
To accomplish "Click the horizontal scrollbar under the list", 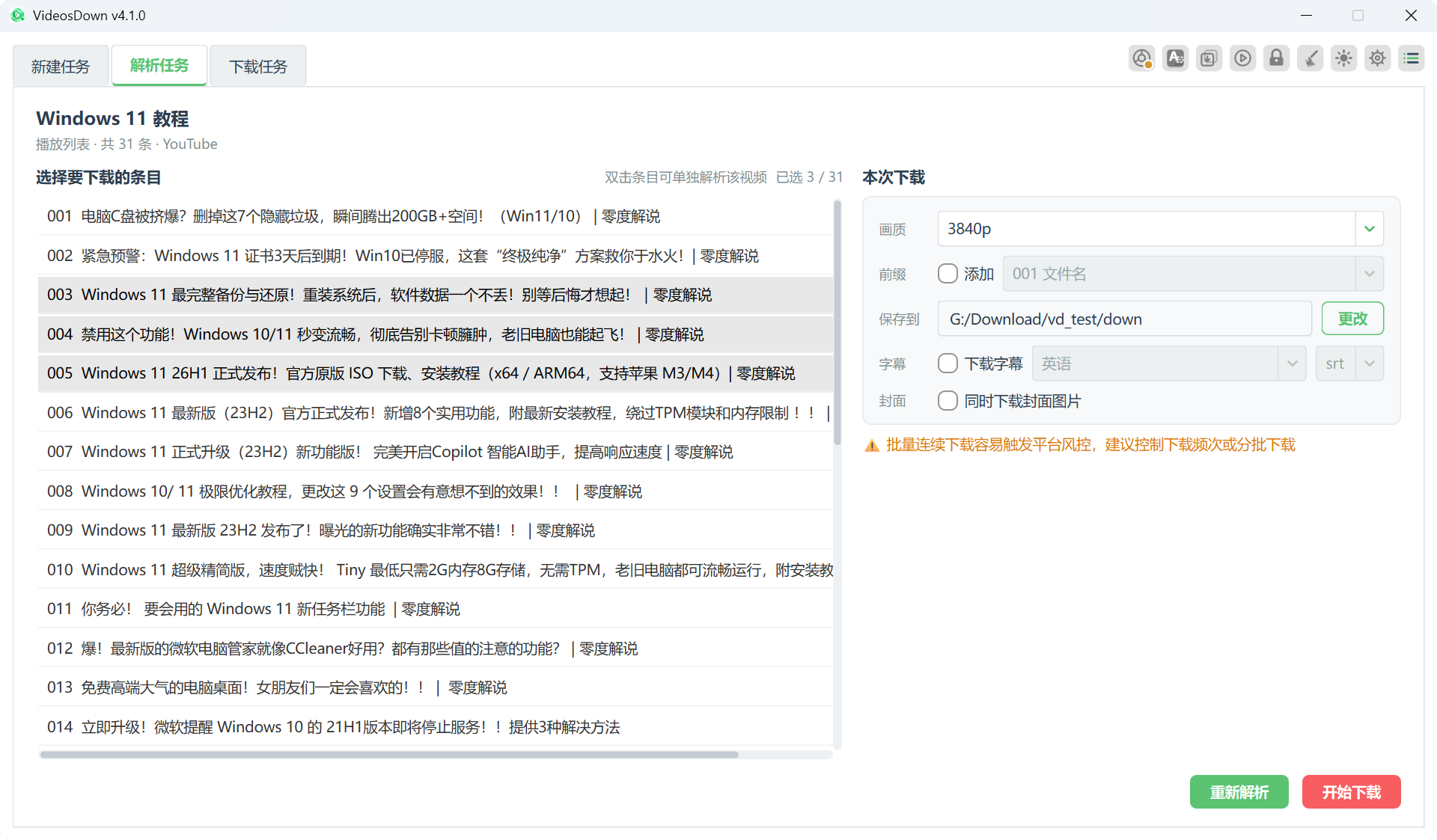I will 389,755.
